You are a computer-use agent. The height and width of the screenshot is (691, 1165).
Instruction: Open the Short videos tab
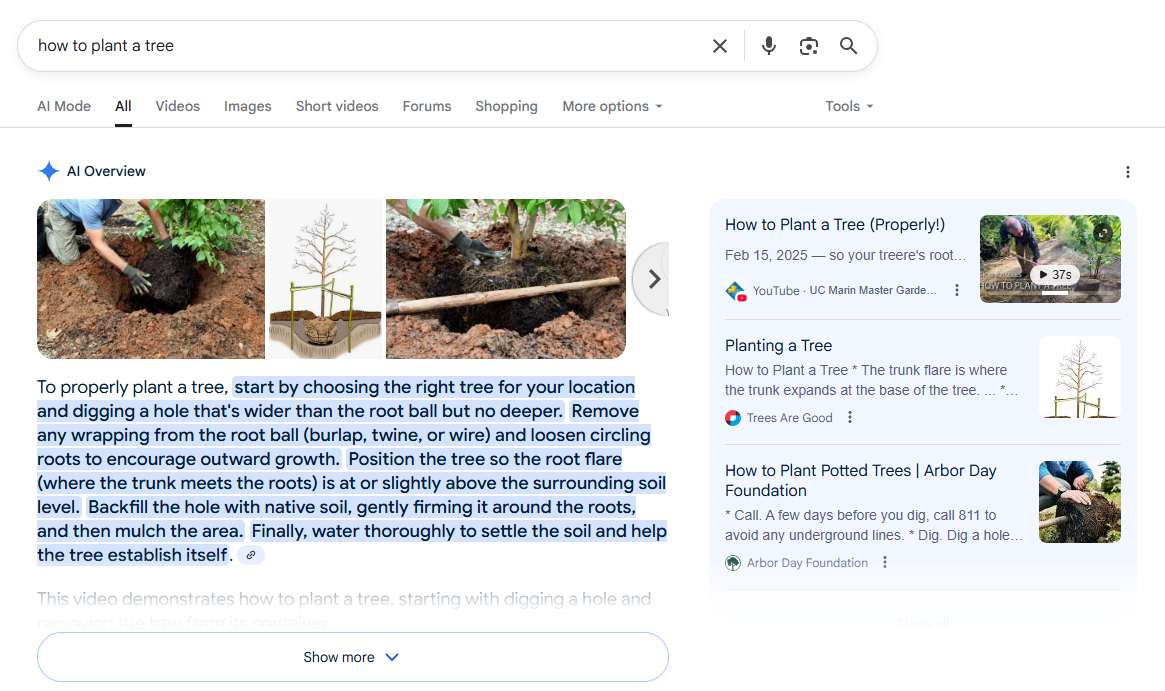point(337,106)
